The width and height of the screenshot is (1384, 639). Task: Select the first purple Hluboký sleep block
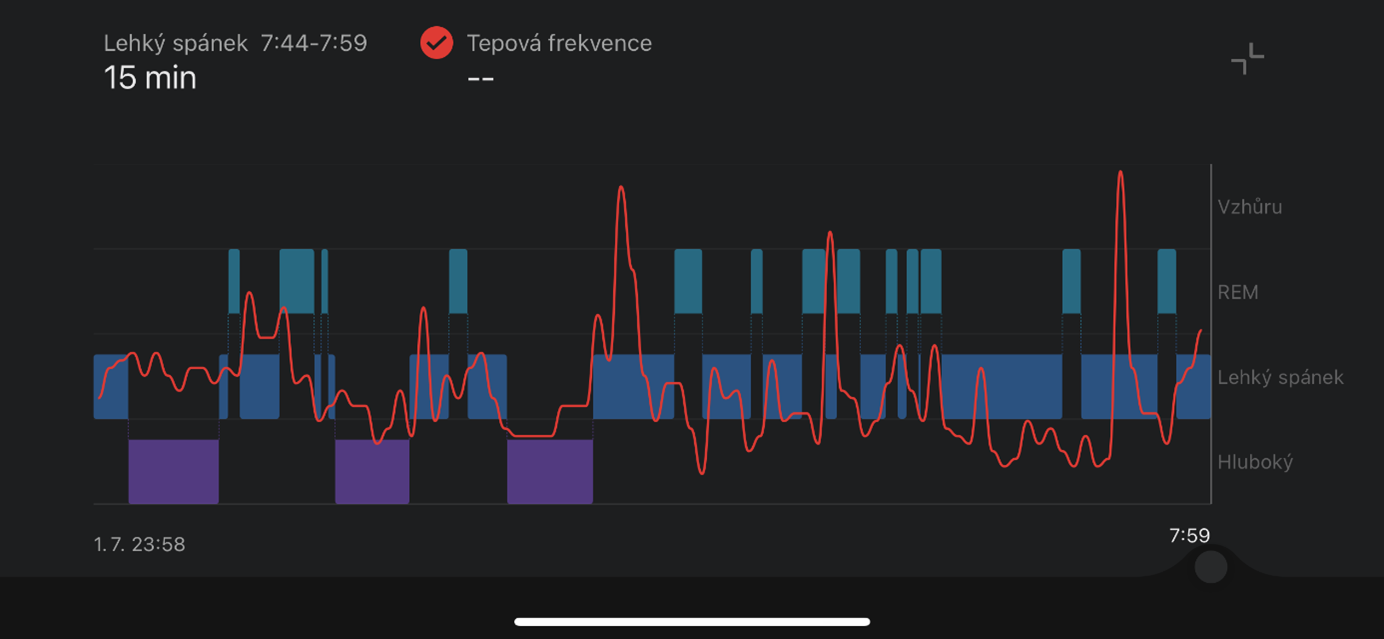pyautogui.click(x=173, y=471)
